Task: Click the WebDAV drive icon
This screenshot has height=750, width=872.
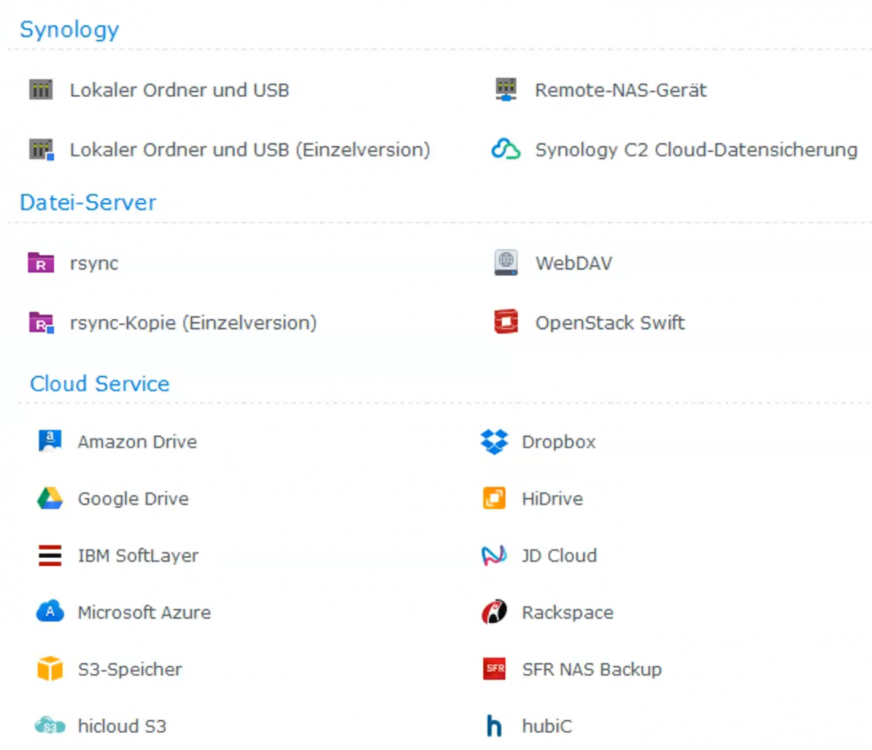Action: [506, 262]
